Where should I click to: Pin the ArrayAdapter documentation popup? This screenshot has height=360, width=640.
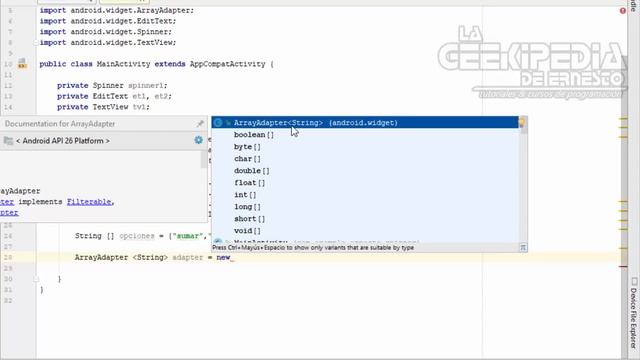tap(200, 124)
